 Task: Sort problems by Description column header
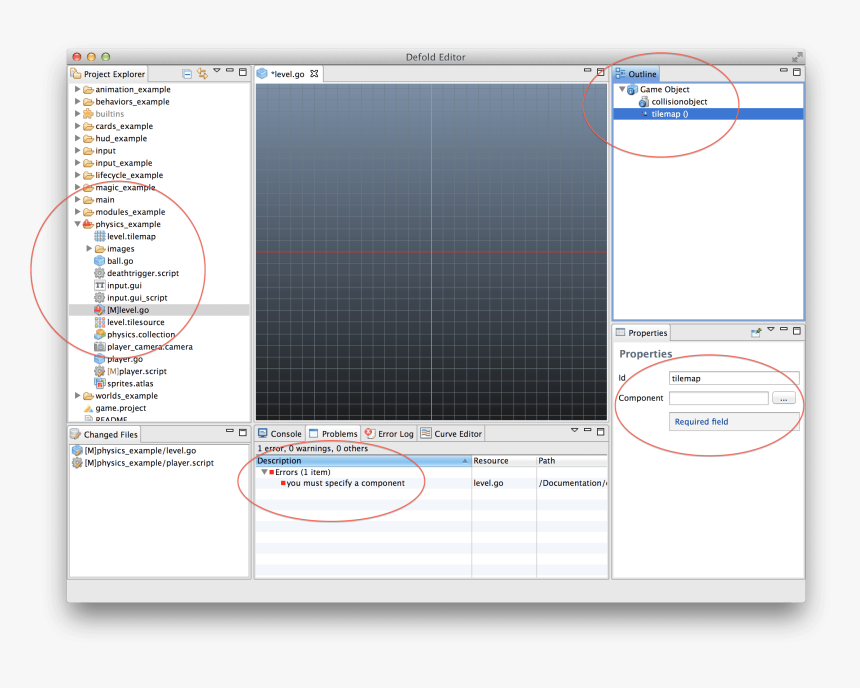362,461
